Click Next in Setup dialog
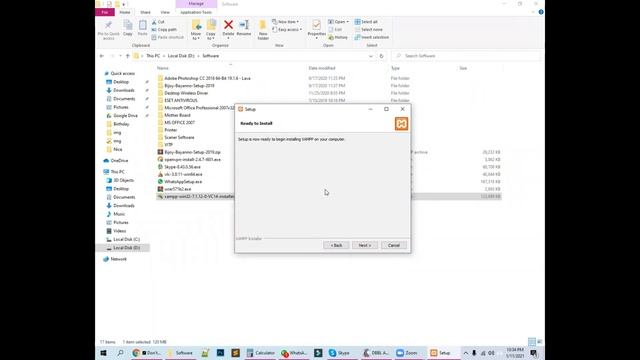 [x=365, y=245]
